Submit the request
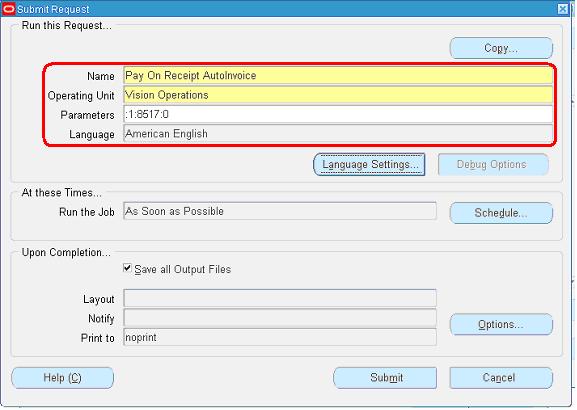The width and height of the screenshot is (577, 410). point(385,378)
